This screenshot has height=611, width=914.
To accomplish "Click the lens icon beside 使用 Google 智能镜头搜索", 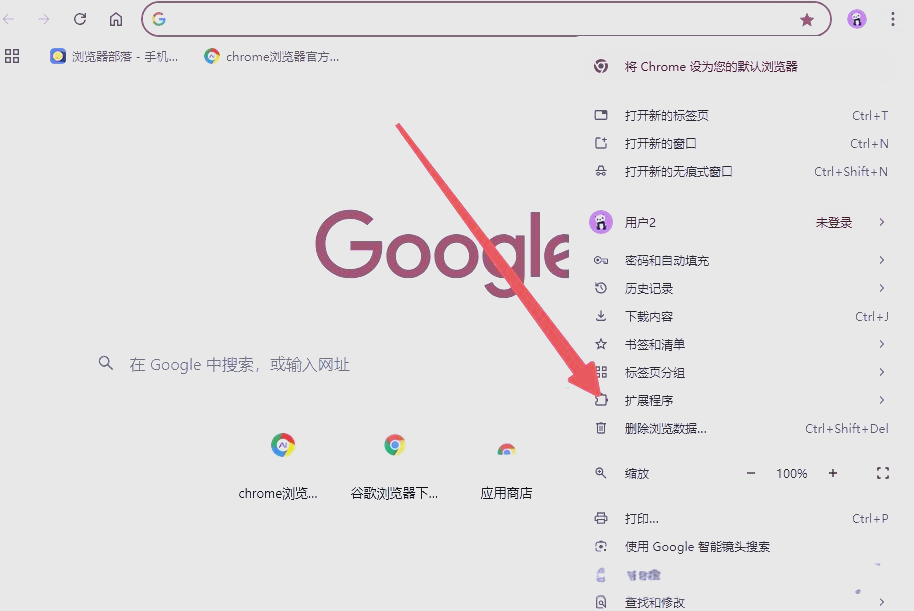I will pos(600,546).
